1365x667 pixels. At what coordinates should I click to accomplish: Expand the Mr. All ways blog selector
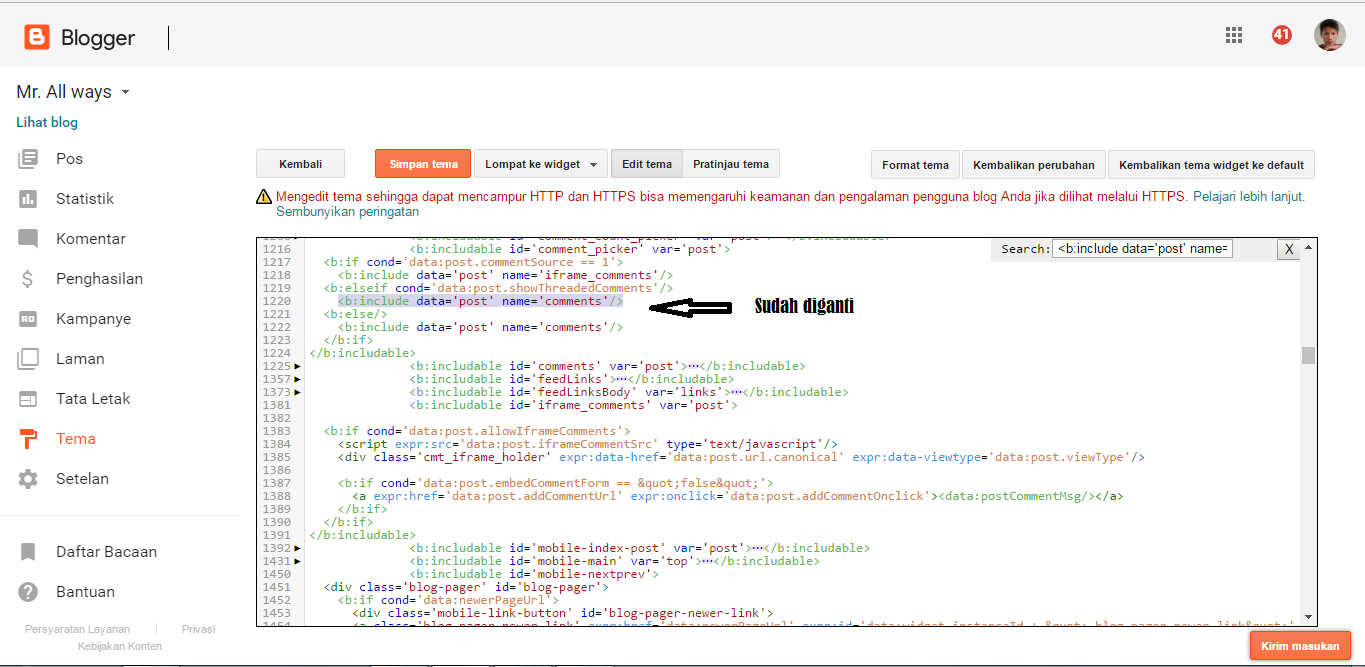pyautogui.click(x=72, y=91)
